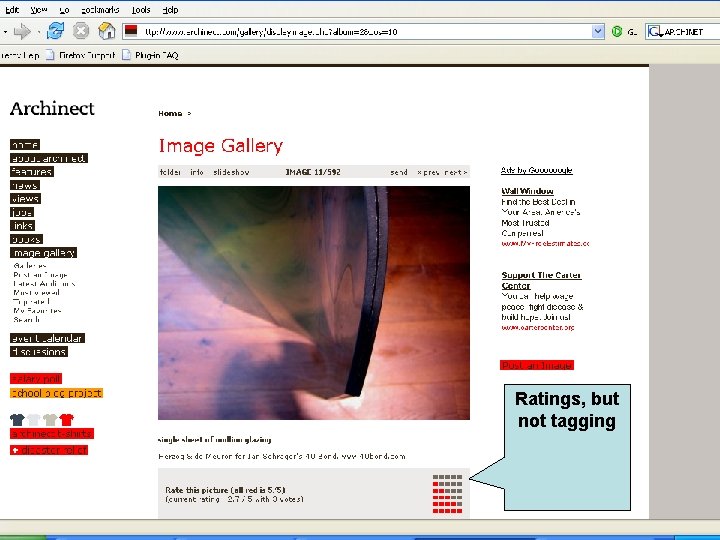Screen dimensions: 720x540
Task: Open the discussions nav item
Action: pyautogui.click(x=39, y=352)
